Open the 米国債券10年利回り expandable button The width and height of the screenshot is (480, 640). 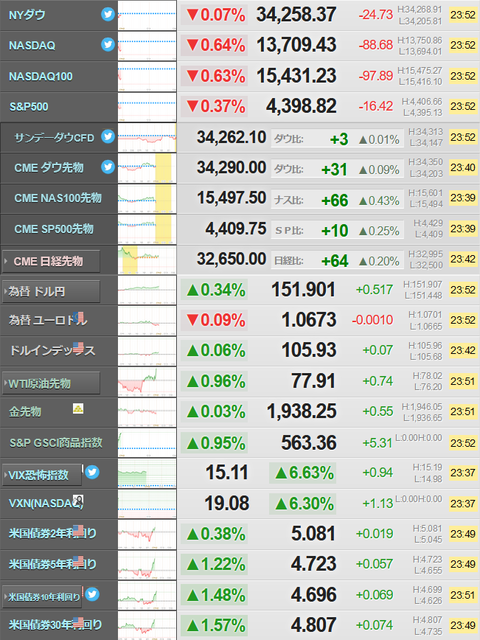coord(42,597)
